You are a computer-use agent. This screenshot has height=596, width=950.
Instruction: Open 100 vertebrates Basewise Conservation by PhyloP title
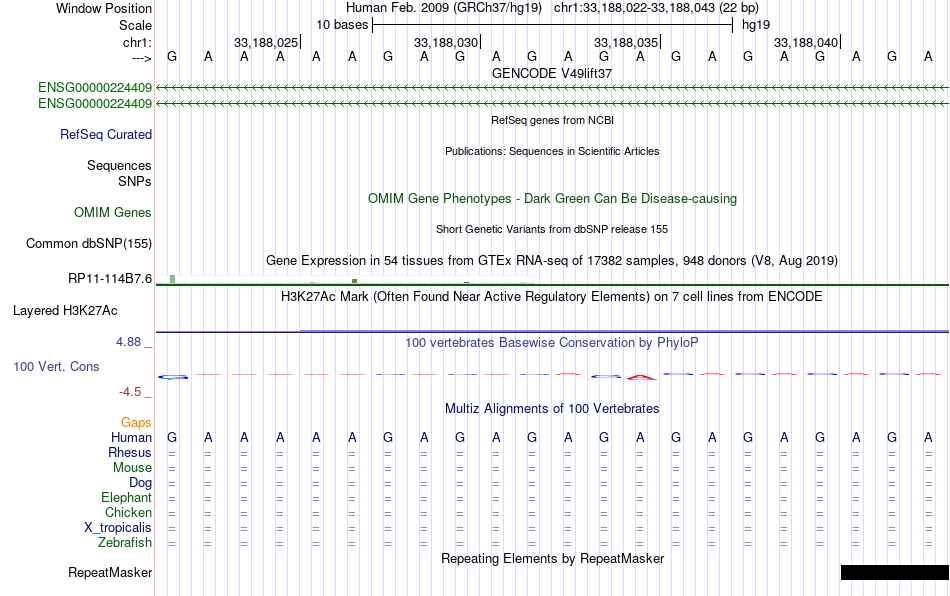[x=552, y=343]
